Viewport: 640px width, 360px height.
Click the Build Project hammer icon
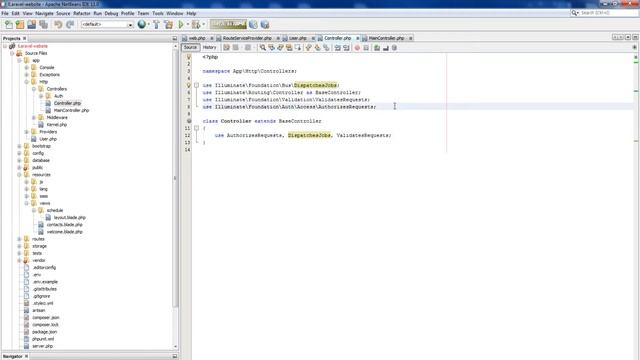[x=156, y=24]
